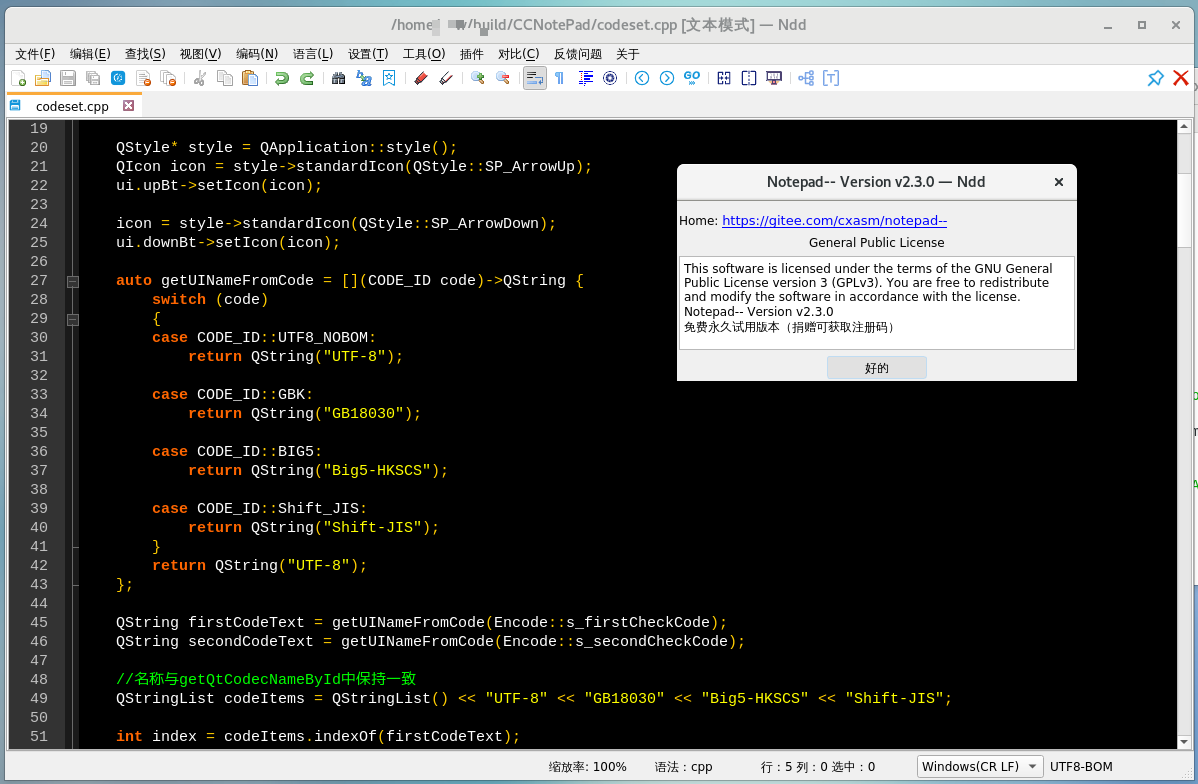The image size is (1198, 784).
Task: Collapse the code fold at line 27
Action: [x=72, y=282]
